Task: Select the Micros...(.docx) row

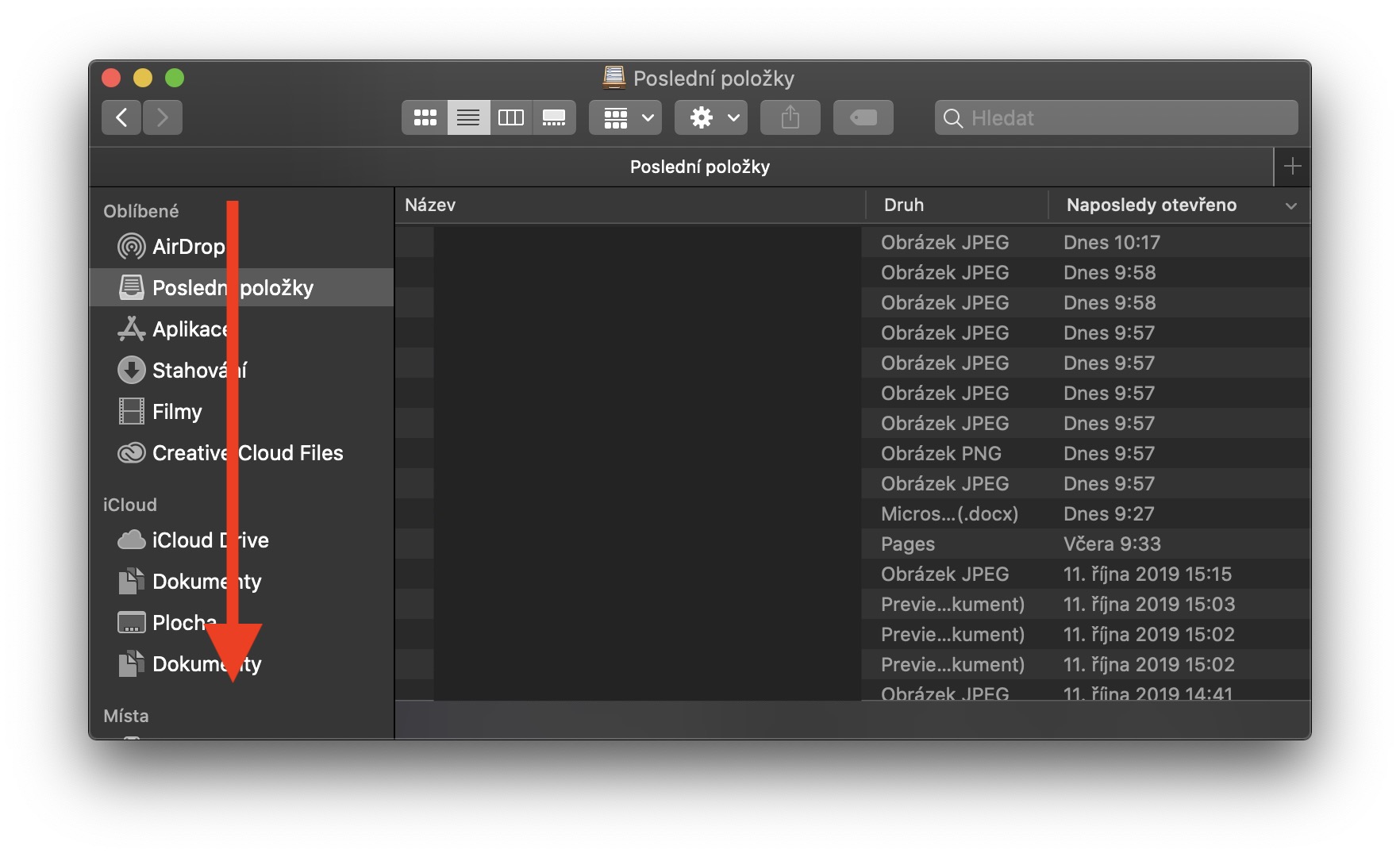Action: [x=852, y=513]
